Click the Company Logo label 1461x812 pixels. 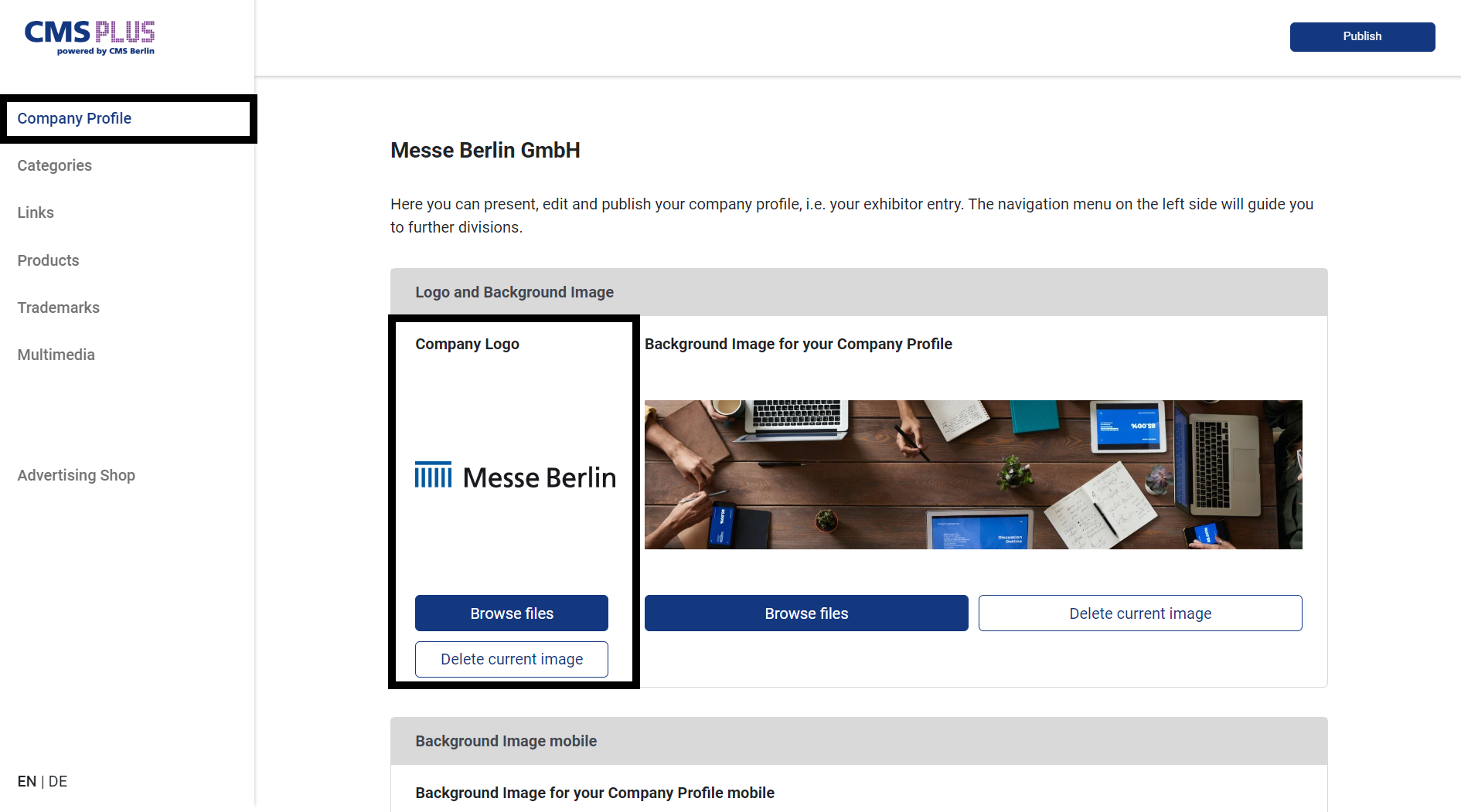467,344
